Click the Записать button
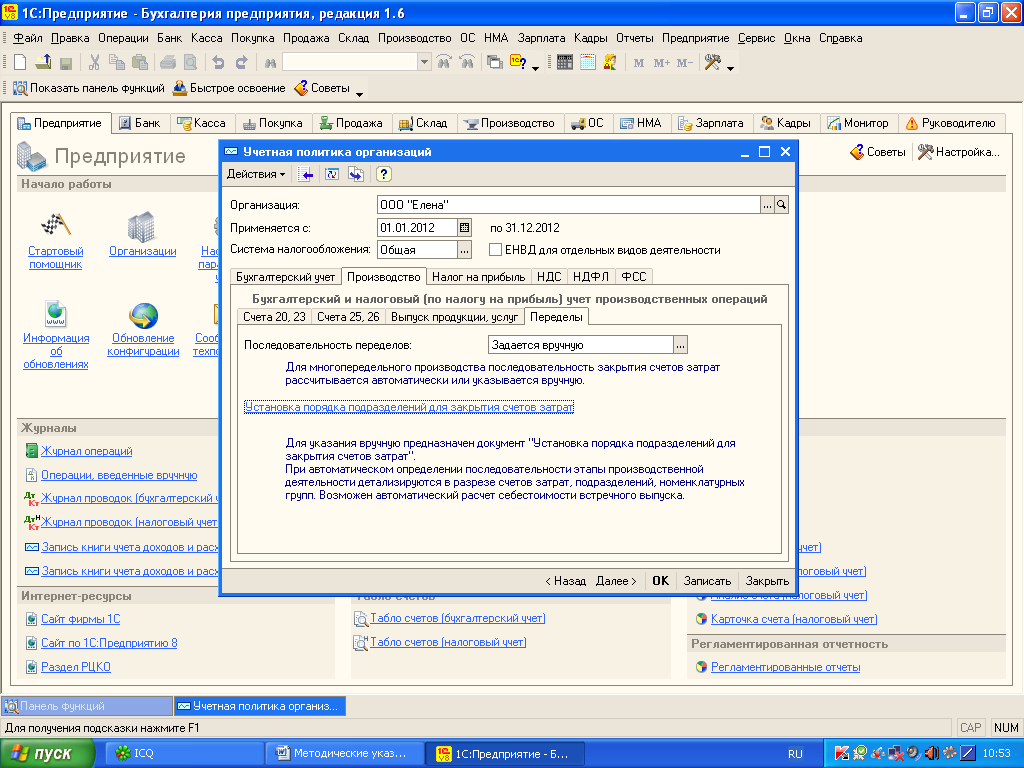This screenshot has width=1024, height=768. click(x=707, y=581)
